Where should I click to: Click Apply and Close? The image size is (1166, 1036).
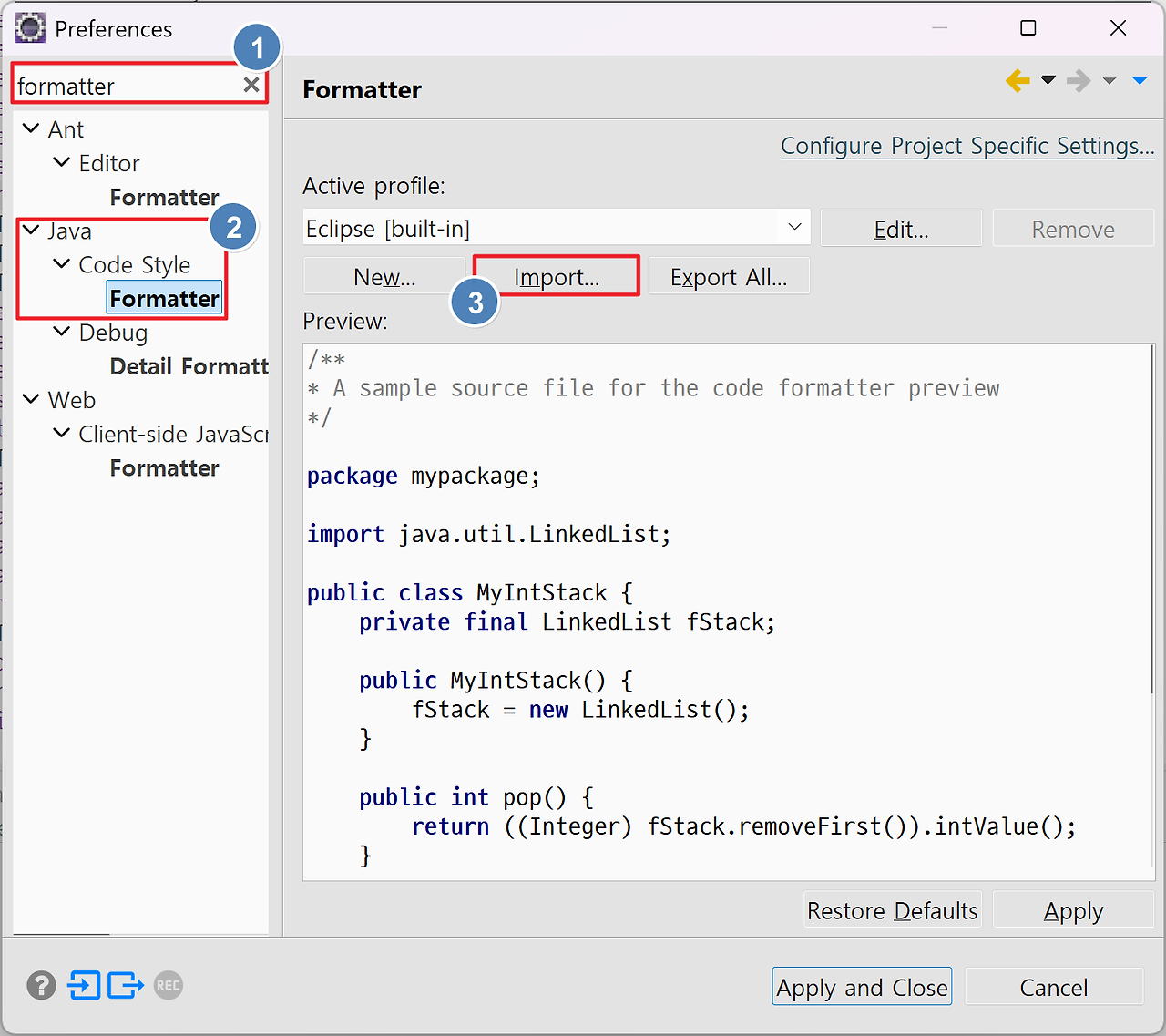861,987
